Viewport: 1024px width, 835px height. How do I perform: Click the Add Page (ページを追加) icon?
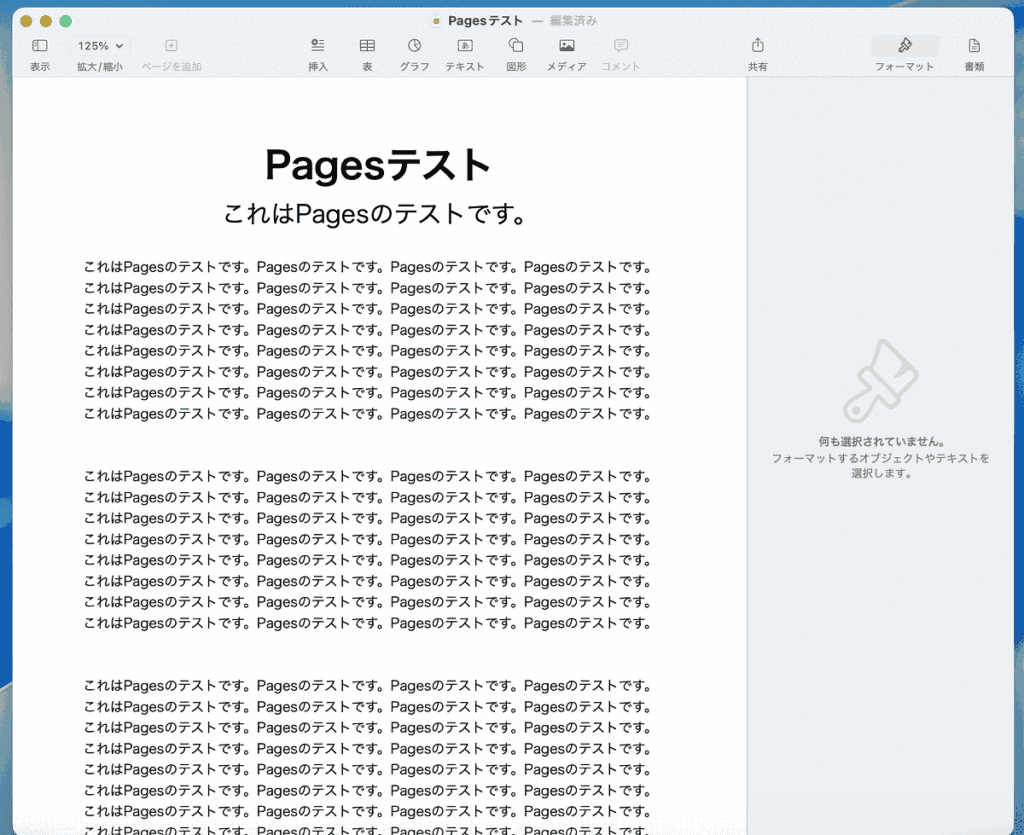(x=171, y=46)
